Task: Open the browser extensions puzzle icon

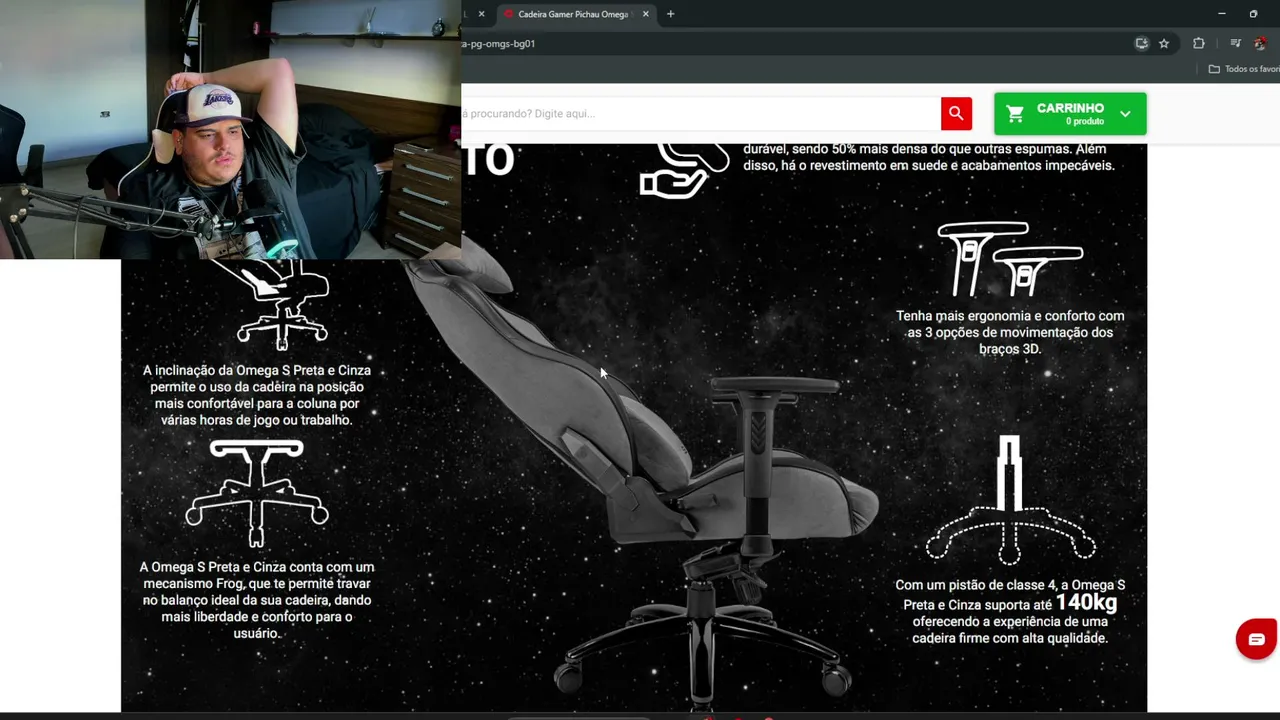Action: coord(1198,44)
